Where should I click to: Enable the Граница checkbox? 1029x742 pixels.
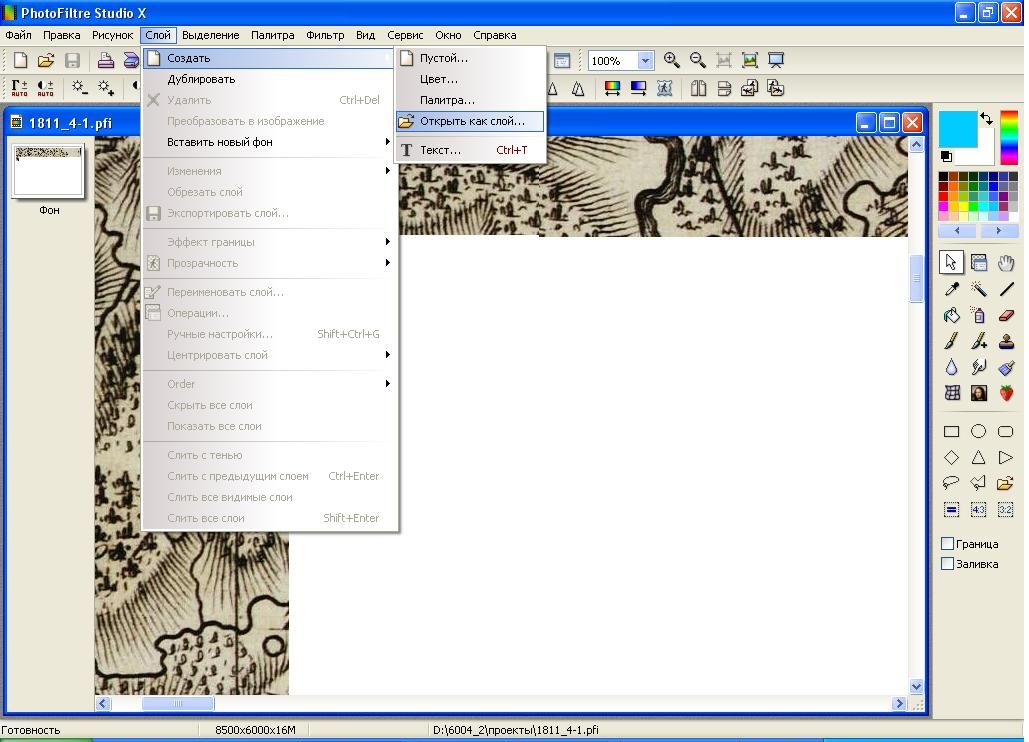(947, 544)
